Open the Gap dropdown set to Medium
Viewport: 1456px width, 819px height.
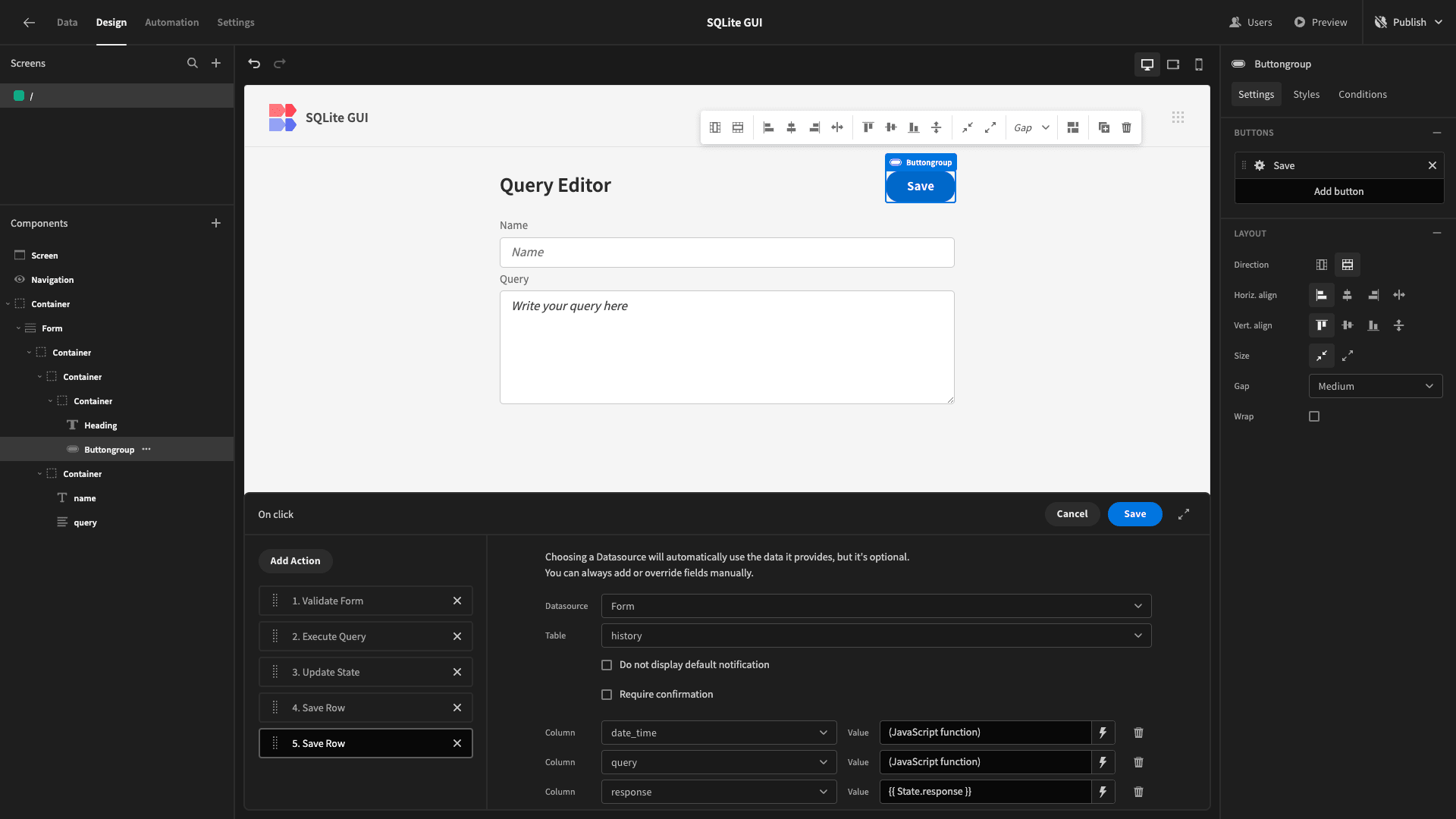pyautogui.click(x=1376, y=386)
